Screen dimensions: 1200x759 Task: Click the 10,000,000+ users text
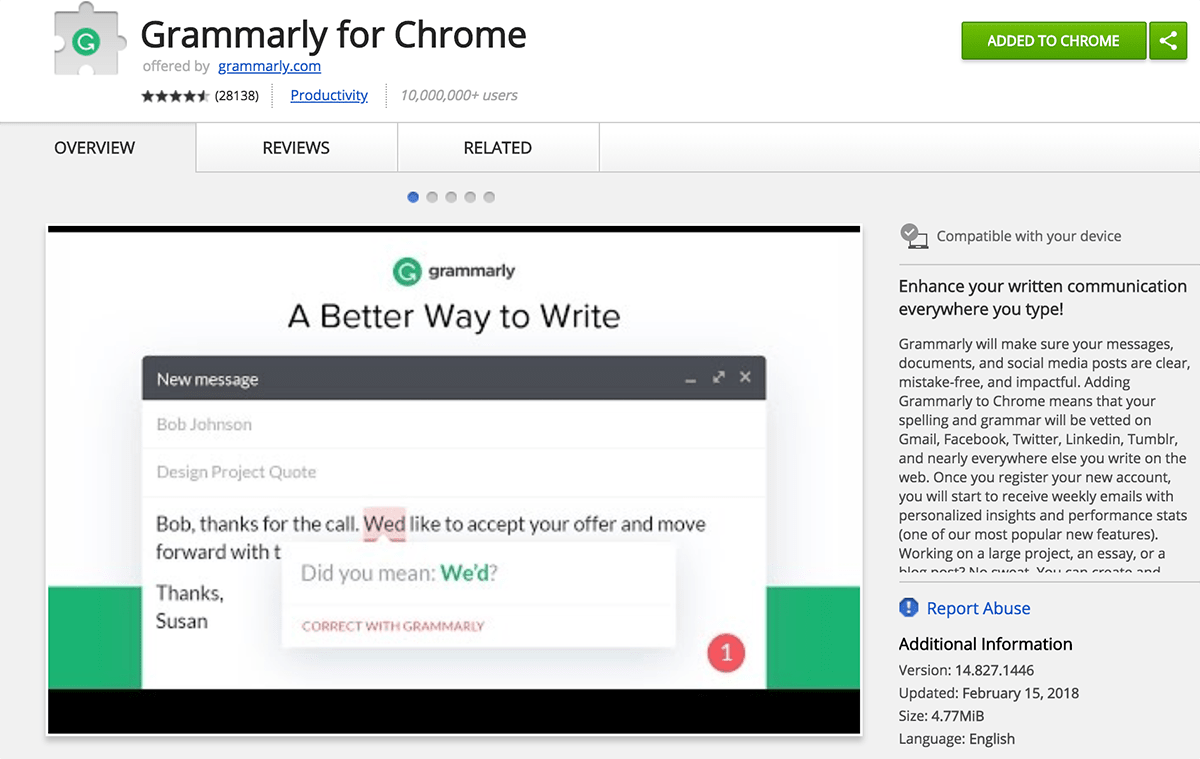(459, 95)
